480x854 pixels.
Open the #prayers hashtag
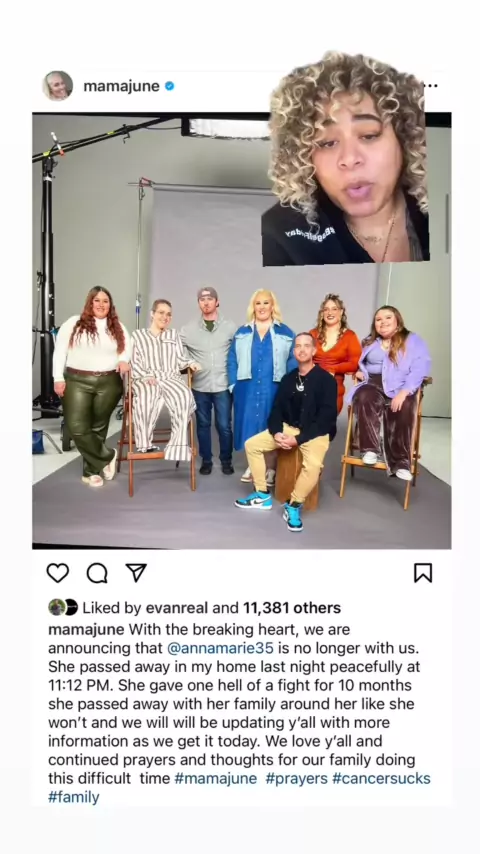click(297, 778)
